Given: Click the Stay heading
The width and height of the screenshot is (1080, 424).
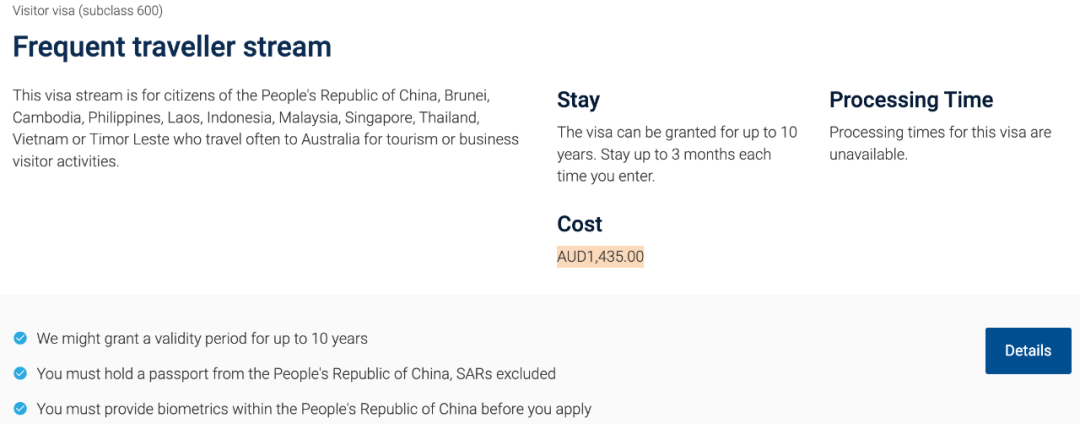Looking at the screenshot, I should coord(578,100).
